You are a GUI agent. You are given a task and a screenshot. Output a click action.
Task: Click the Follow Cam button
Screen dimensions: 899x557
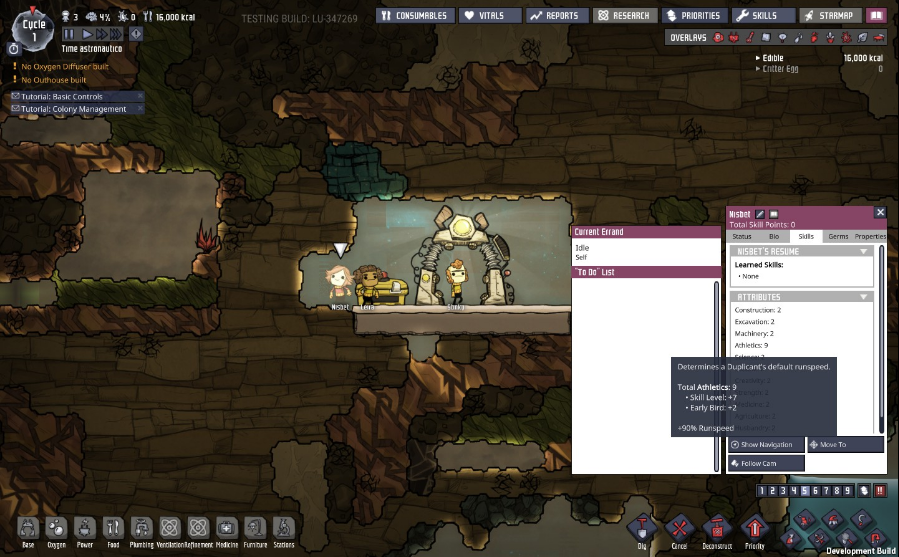(x=766, y=463)
